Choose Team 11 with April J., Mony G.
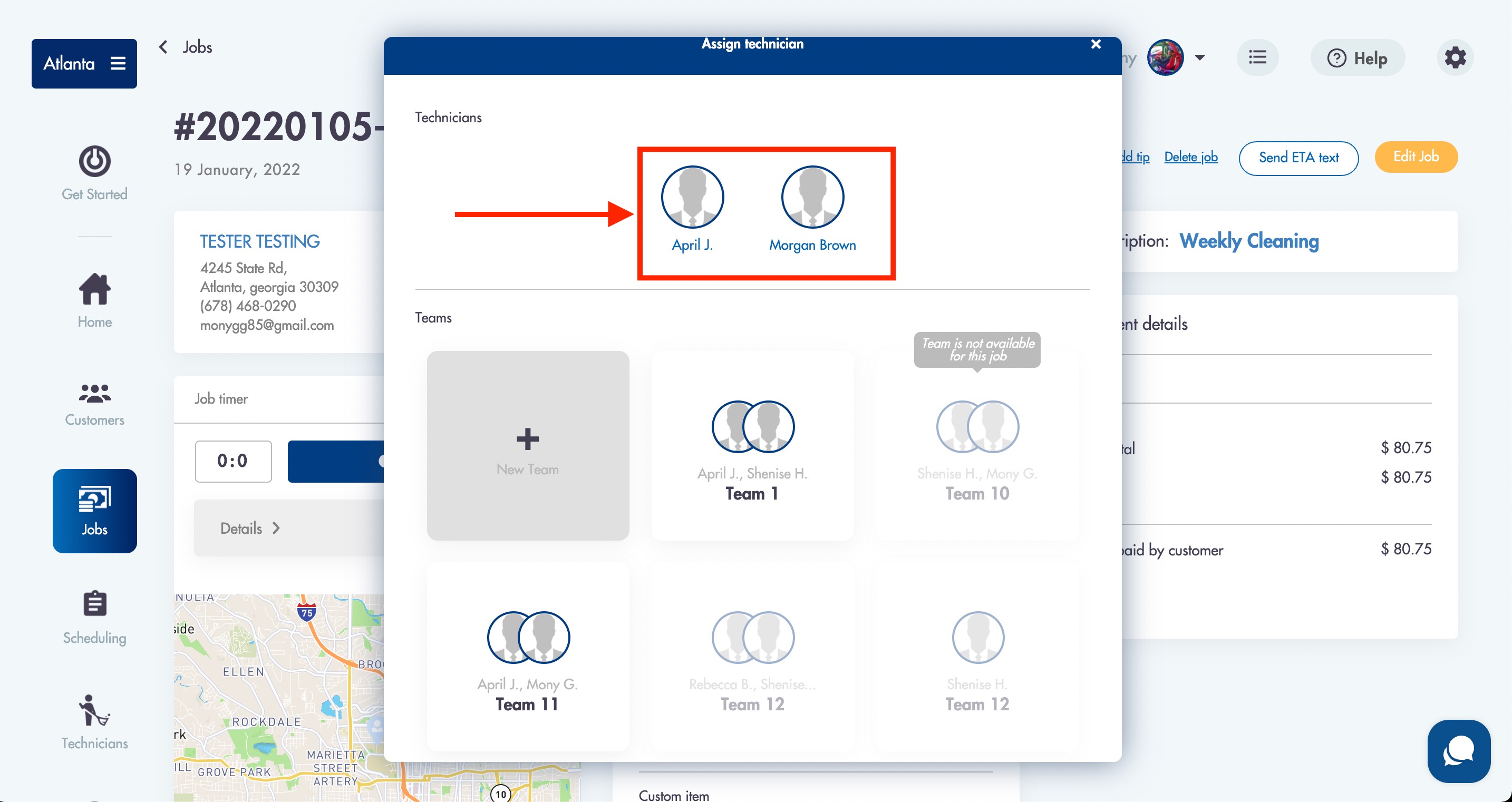The width and height of the screenshot is (1512, 802). tap(528, 657)
